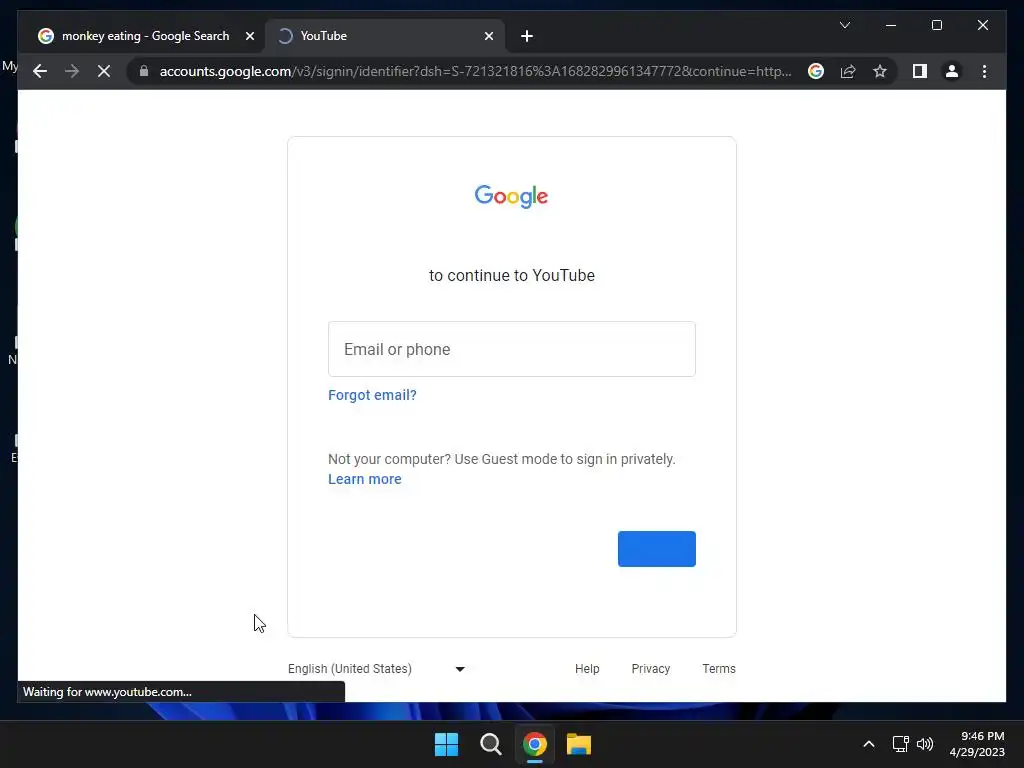Screen dimensions: 1024x768
Task: Click the forward navigation arrow
Action: click(72, 71)
